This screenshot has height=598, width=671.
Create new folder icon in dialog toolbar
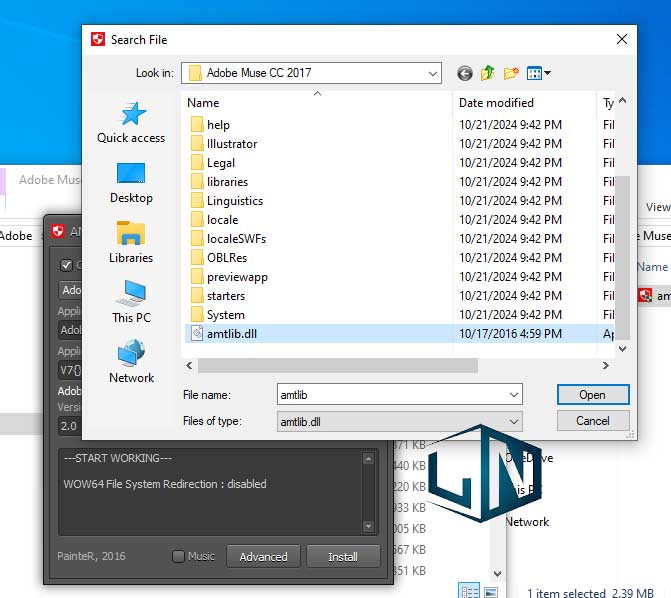(511, 73)
